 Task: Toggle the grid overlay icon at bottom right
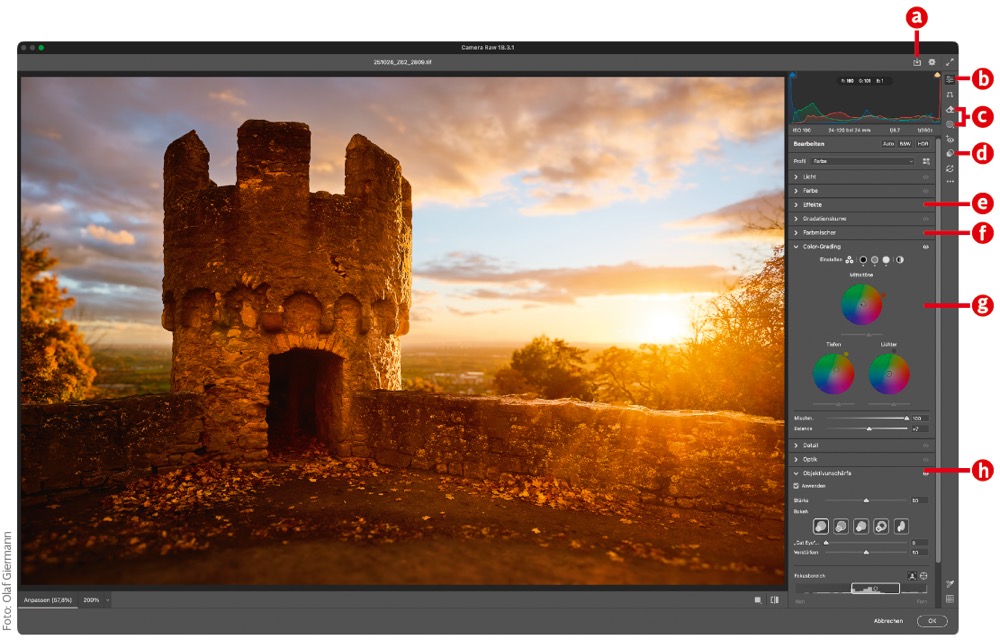pos(950,599)
